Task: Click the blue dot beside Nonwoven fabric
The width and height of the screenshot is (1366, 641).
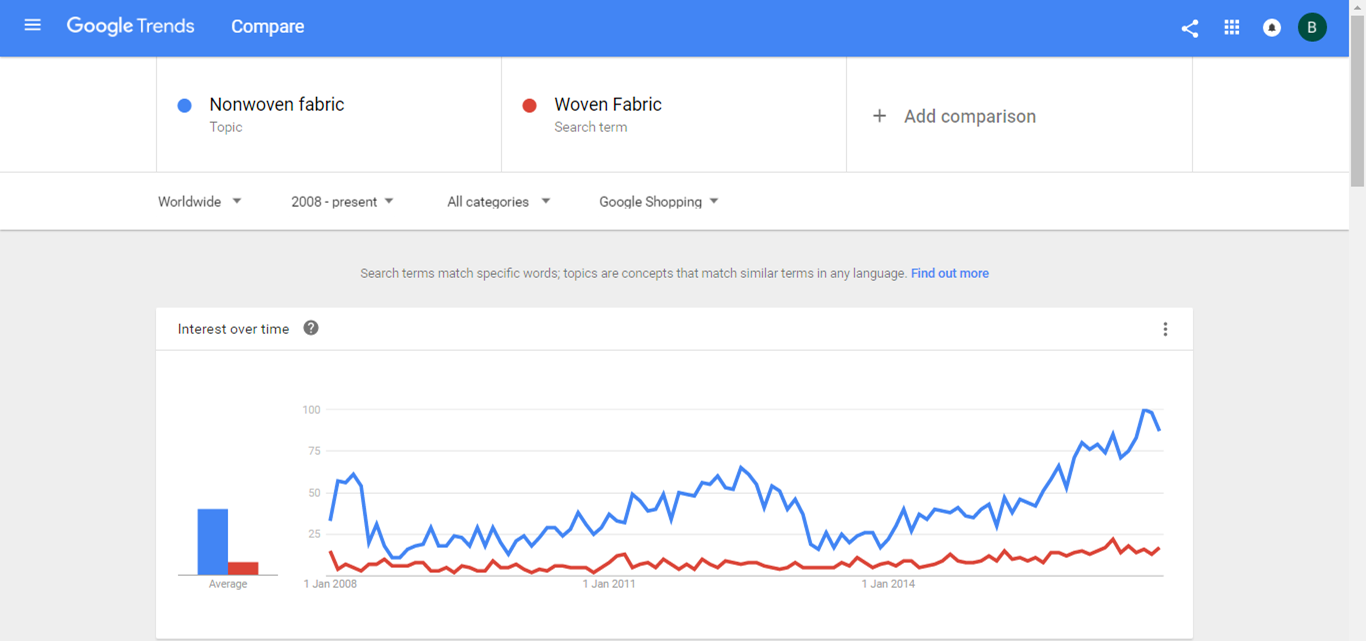Action: (x=184, y=105)
